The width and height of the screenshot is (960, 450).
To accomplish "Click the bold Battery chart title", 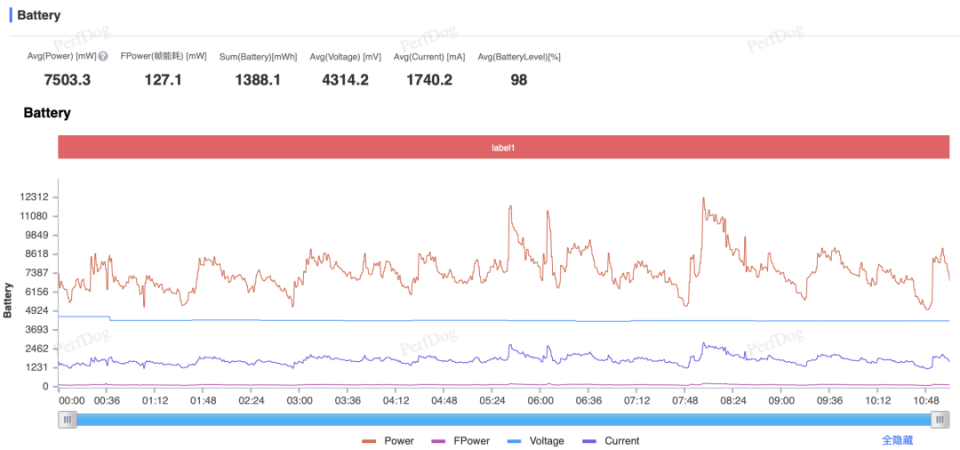I will (47, 113).
